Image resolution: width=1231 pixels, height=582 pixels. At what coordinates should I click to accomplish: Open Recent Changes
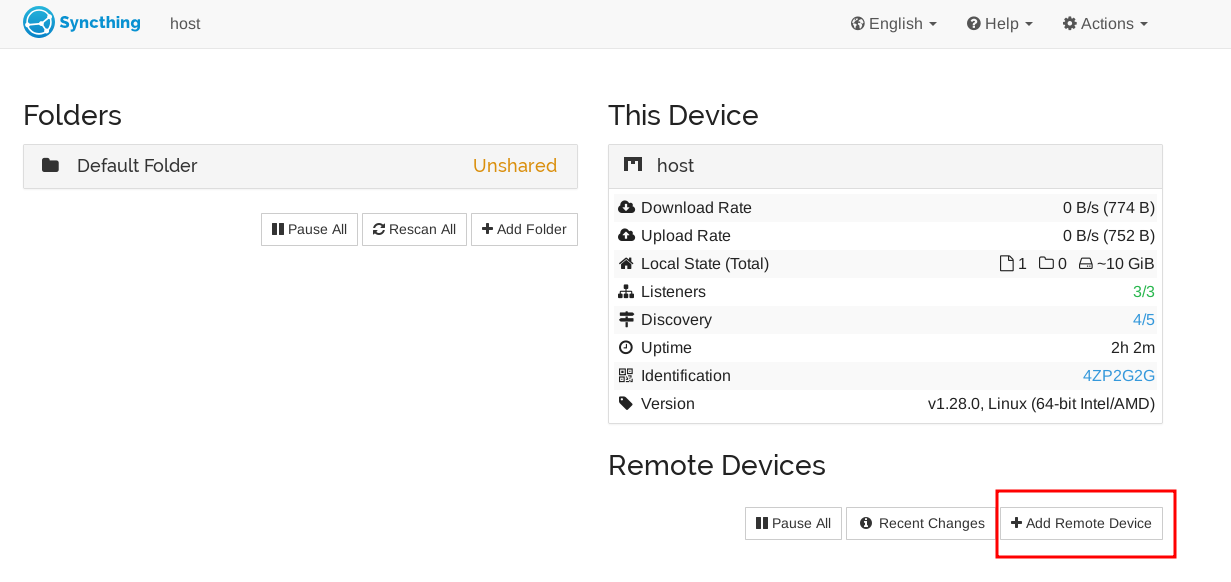[x=922, y=523]
